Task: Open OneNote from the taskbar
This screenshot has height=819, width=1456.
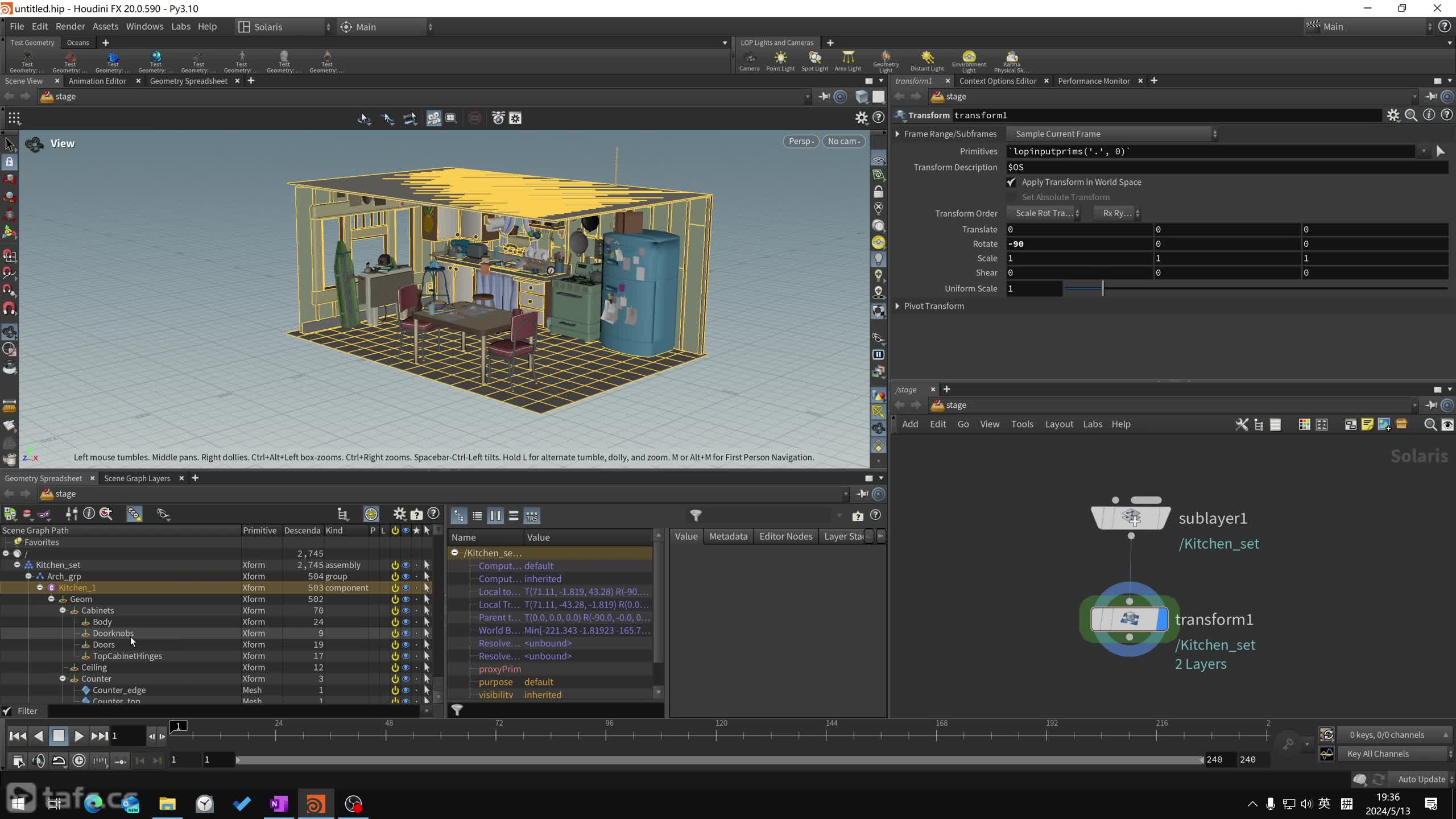Action: click(279, 804)
